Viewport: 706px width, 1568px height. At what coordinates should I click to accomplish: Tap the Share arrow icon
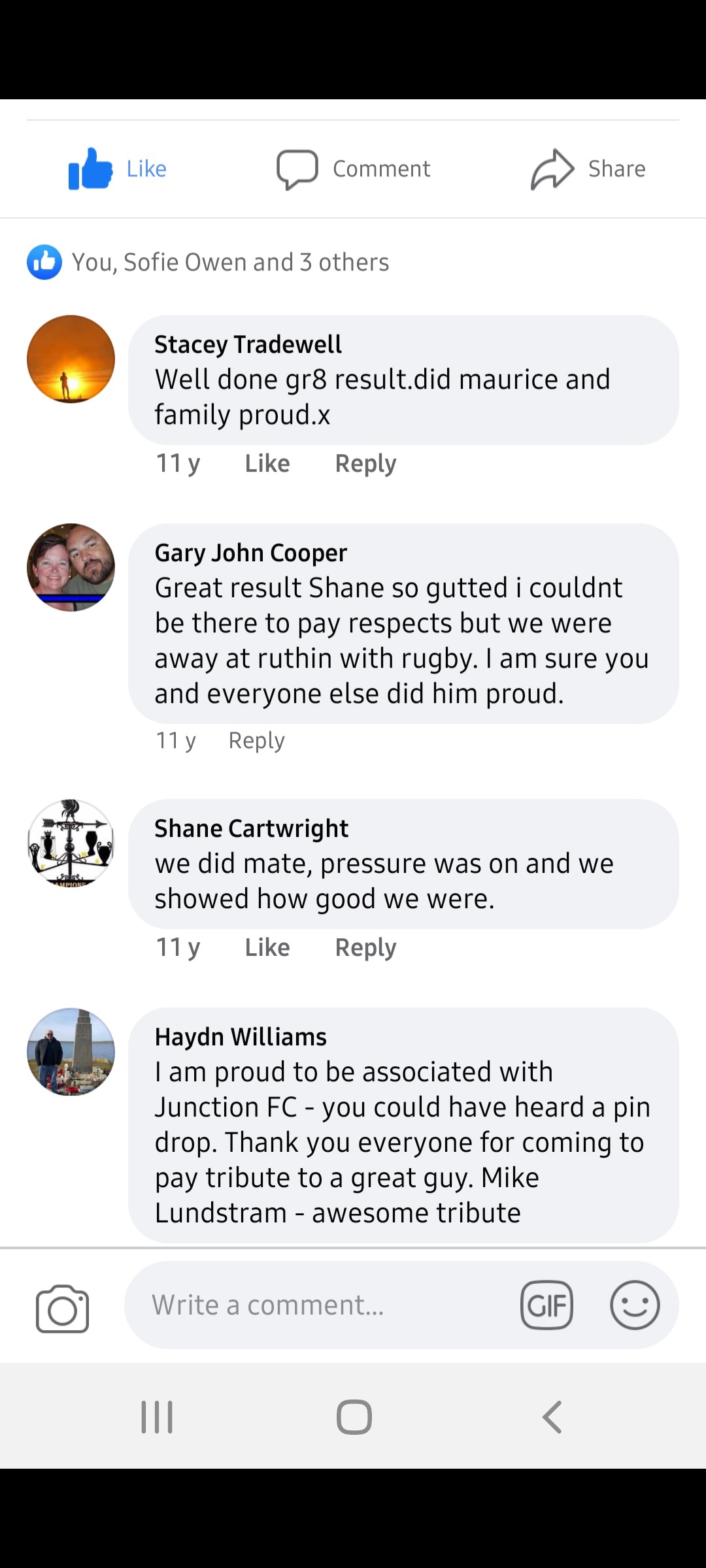tap(552, 169)
